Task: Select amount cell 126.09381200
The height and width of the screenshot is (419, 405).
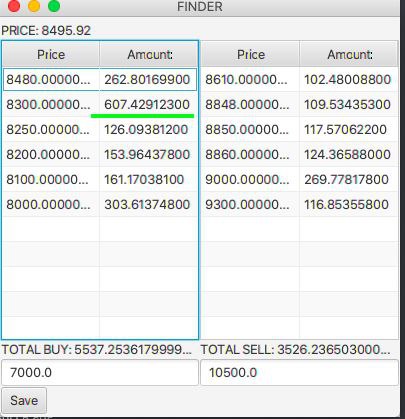Action: (148, 129)
